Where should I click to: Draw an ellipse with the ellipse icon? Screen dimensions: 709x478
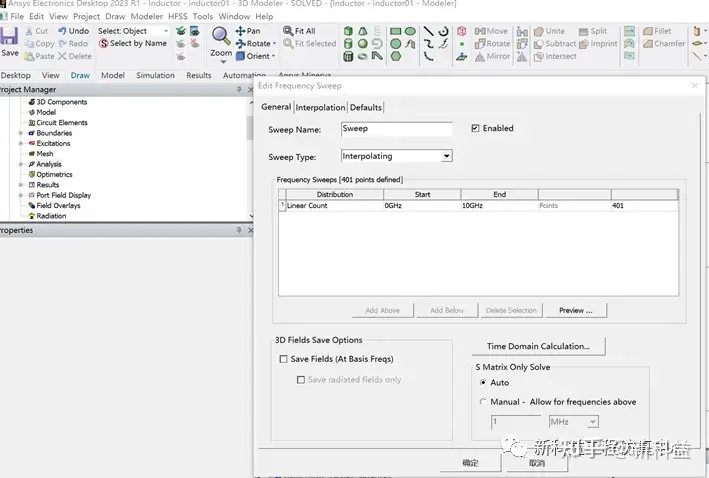point(410,31)
